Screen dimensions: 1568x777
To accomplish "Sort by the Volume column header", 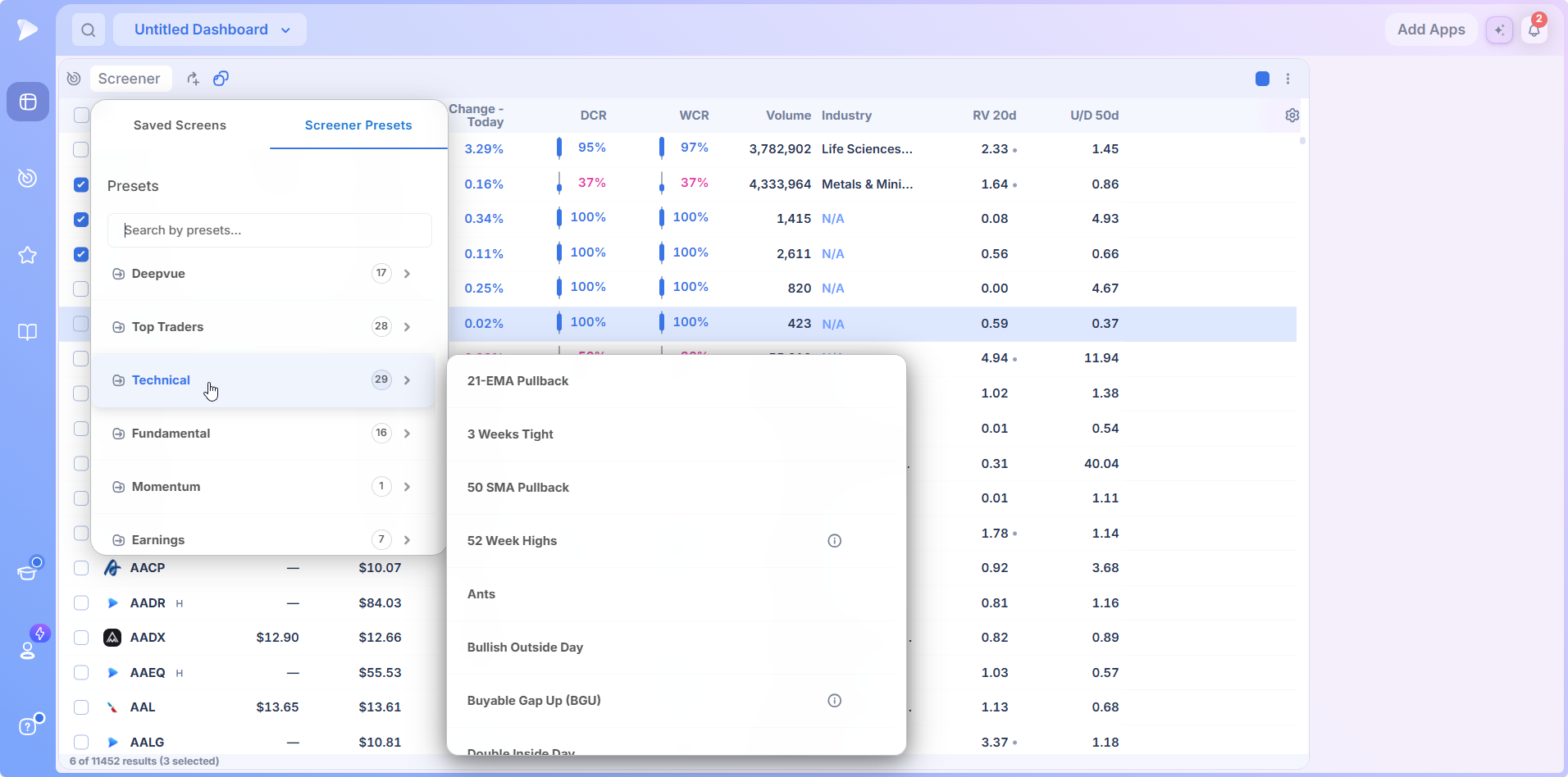I will coord(788,116).
